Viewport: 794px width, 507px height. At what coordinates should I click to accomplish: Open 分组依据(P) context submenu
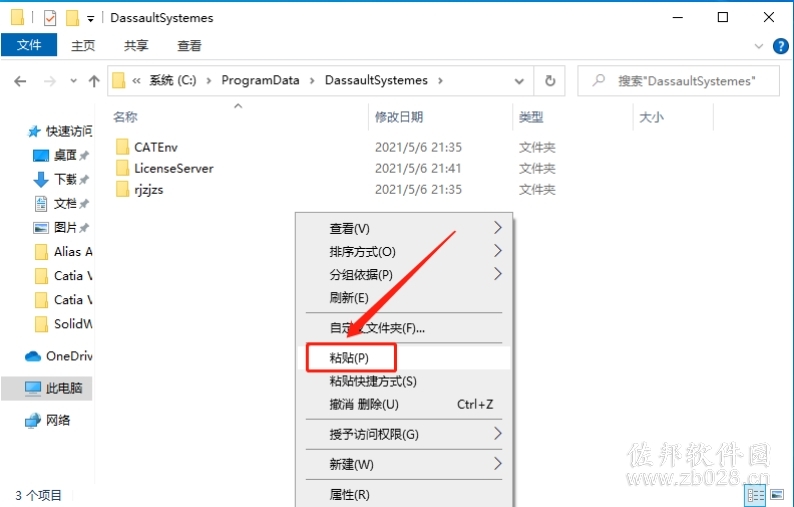[x=404, y=275]
